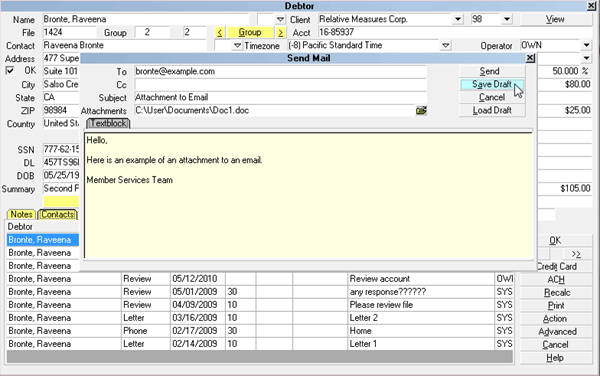Open the Client dropdown arrow
The height and width of the screenshot is (376, 600).
pos(458,19)
